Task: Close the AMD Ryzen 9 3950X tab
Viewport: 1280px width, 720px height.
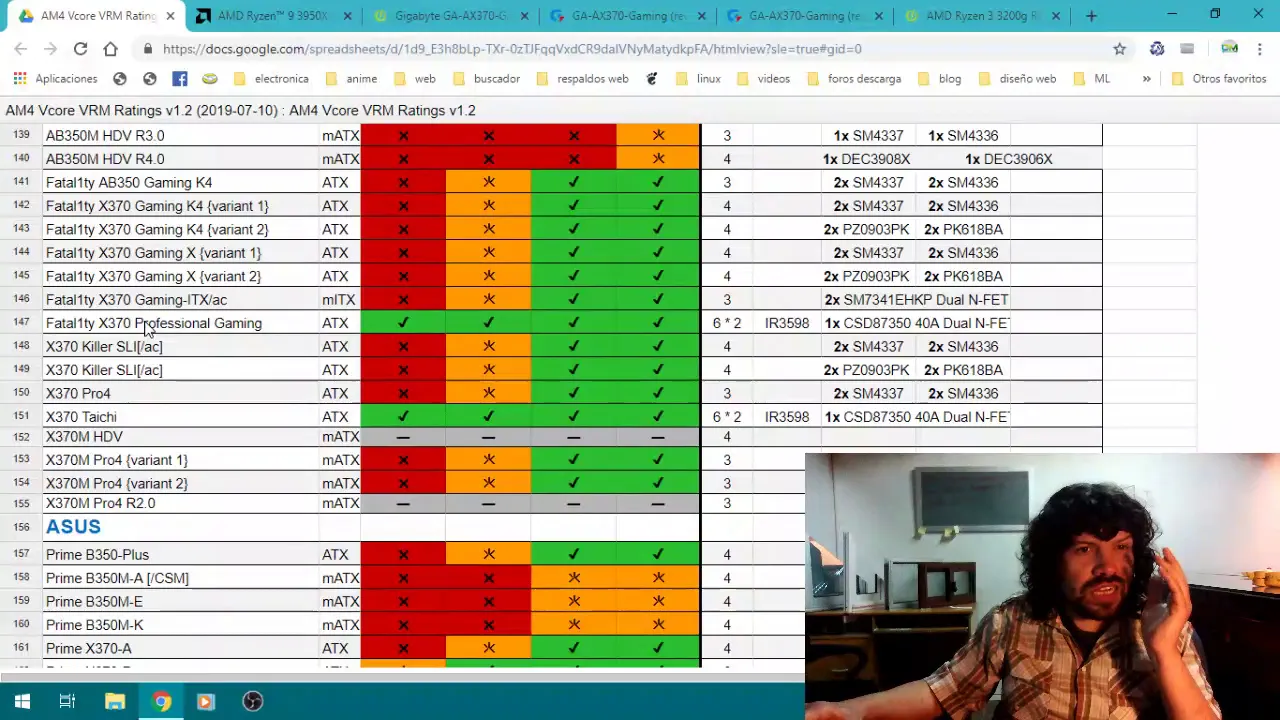Action: pyautogui.click(x=347, y=16)
